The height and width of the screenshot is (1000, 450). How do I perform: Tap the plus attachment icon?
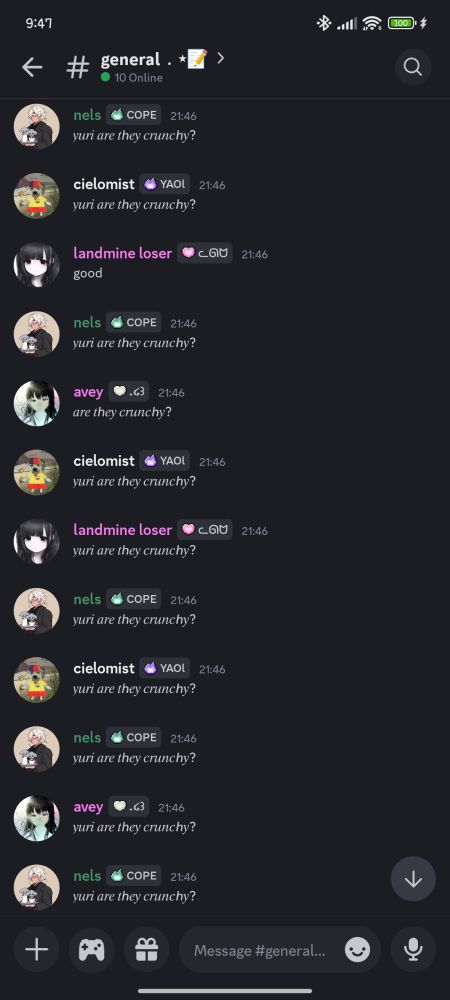36,950
